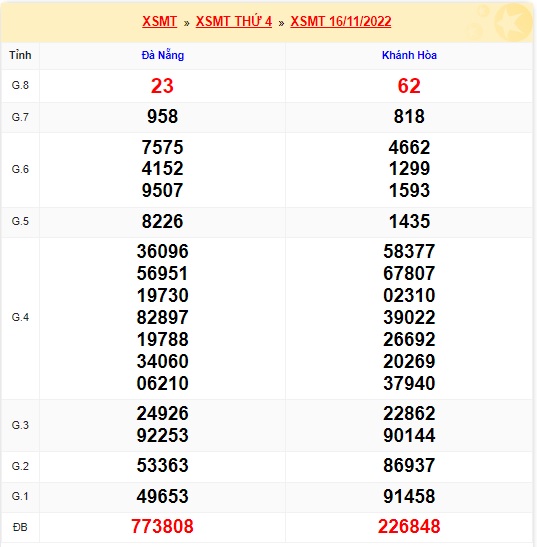Click Khánh Hòa G.7 result 818

(x=409, y=117)
